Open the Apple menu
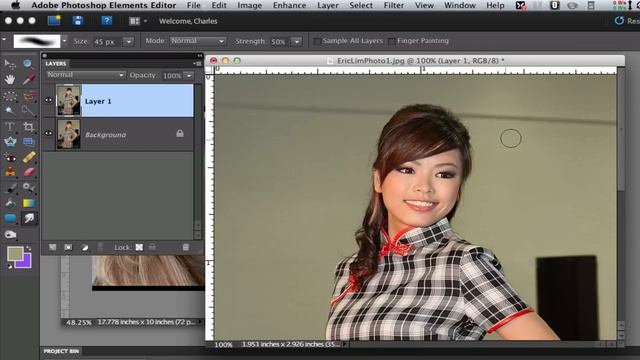The image size is (640, 360). point(16,5)
